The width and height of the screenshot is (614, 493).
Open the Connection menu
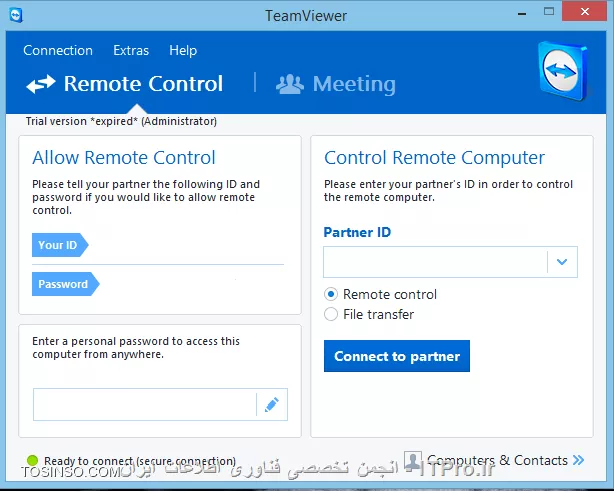coord(58,51)
